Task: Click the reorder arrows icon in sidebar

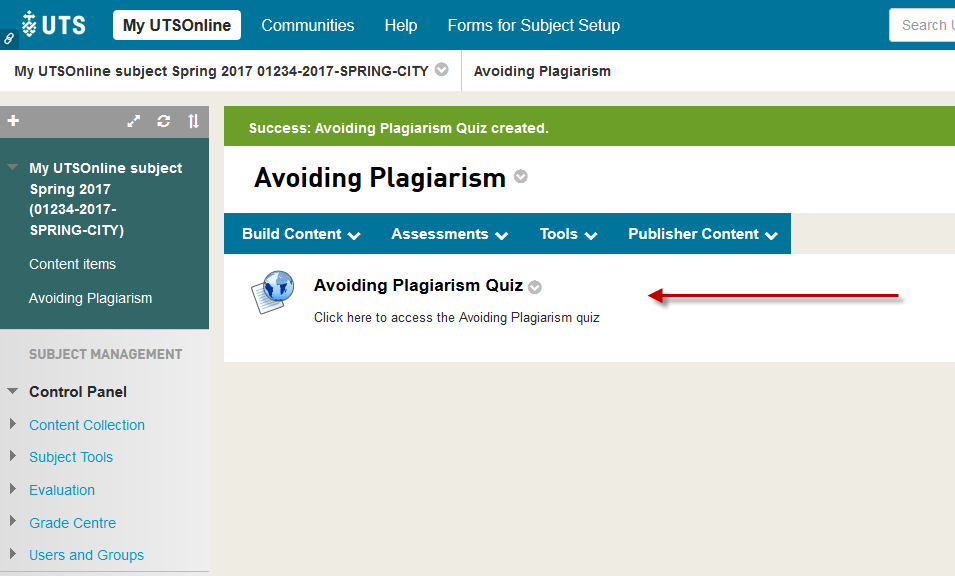Action: (x=193, y=122)
